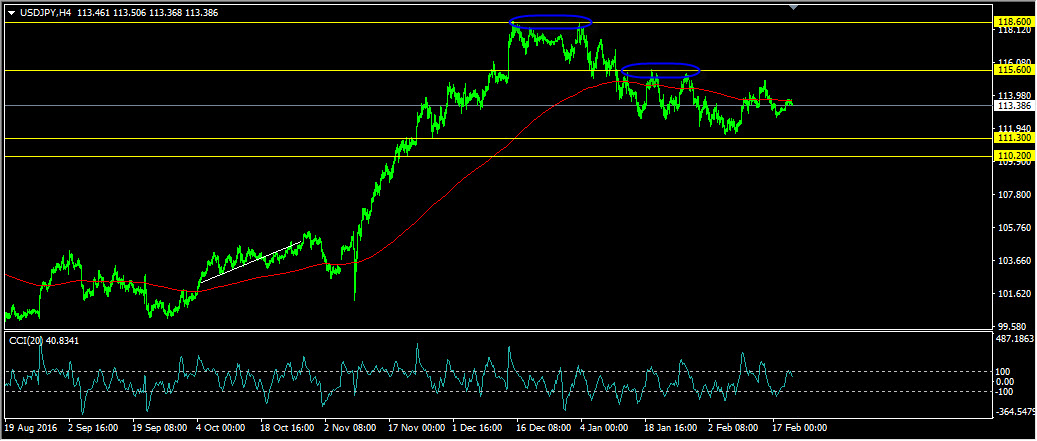Image resolution: width=1037 pixels, height=441 pixels.
Task: Select the blue ellipse at the 115.600 tops
Action: 660,69
